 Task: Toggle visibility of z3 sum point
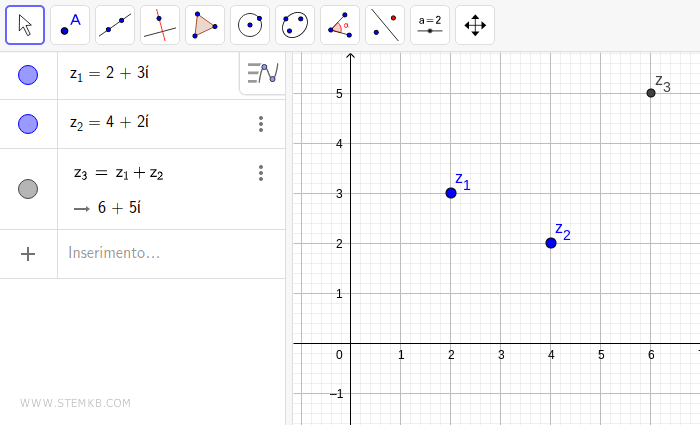pyautogui.click(x=28, y=189)
